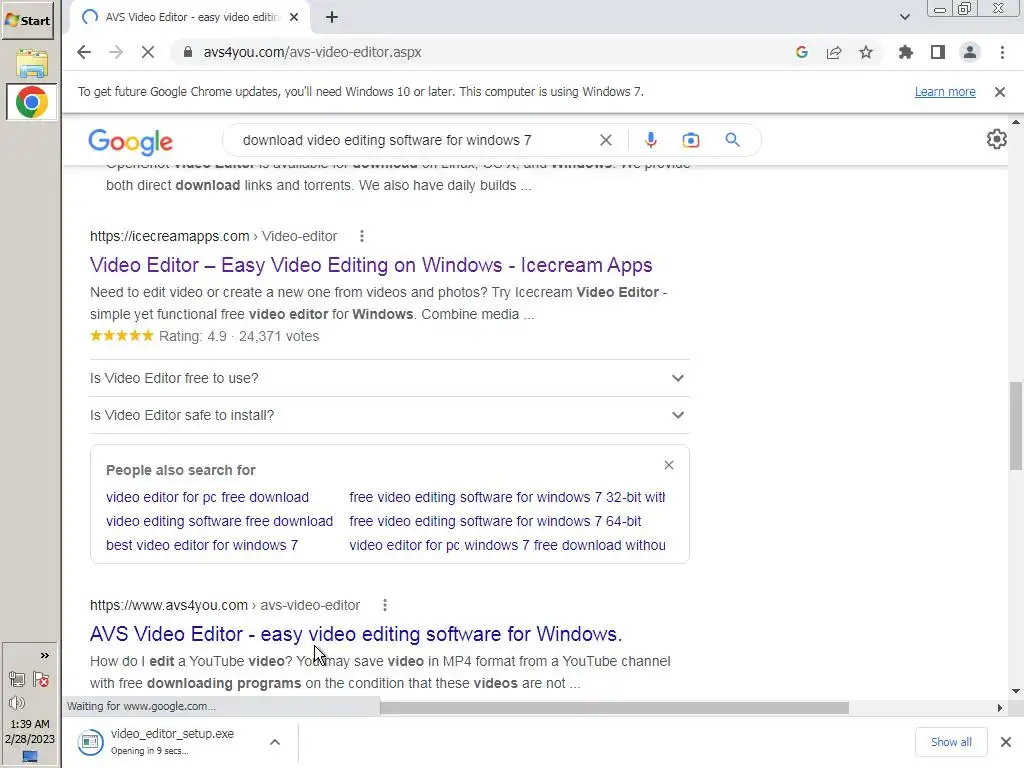Viewport: 1024px width, 768px height.
Task: Click the tray device icon left of the network error icon
Action: [x=17, y=679]
